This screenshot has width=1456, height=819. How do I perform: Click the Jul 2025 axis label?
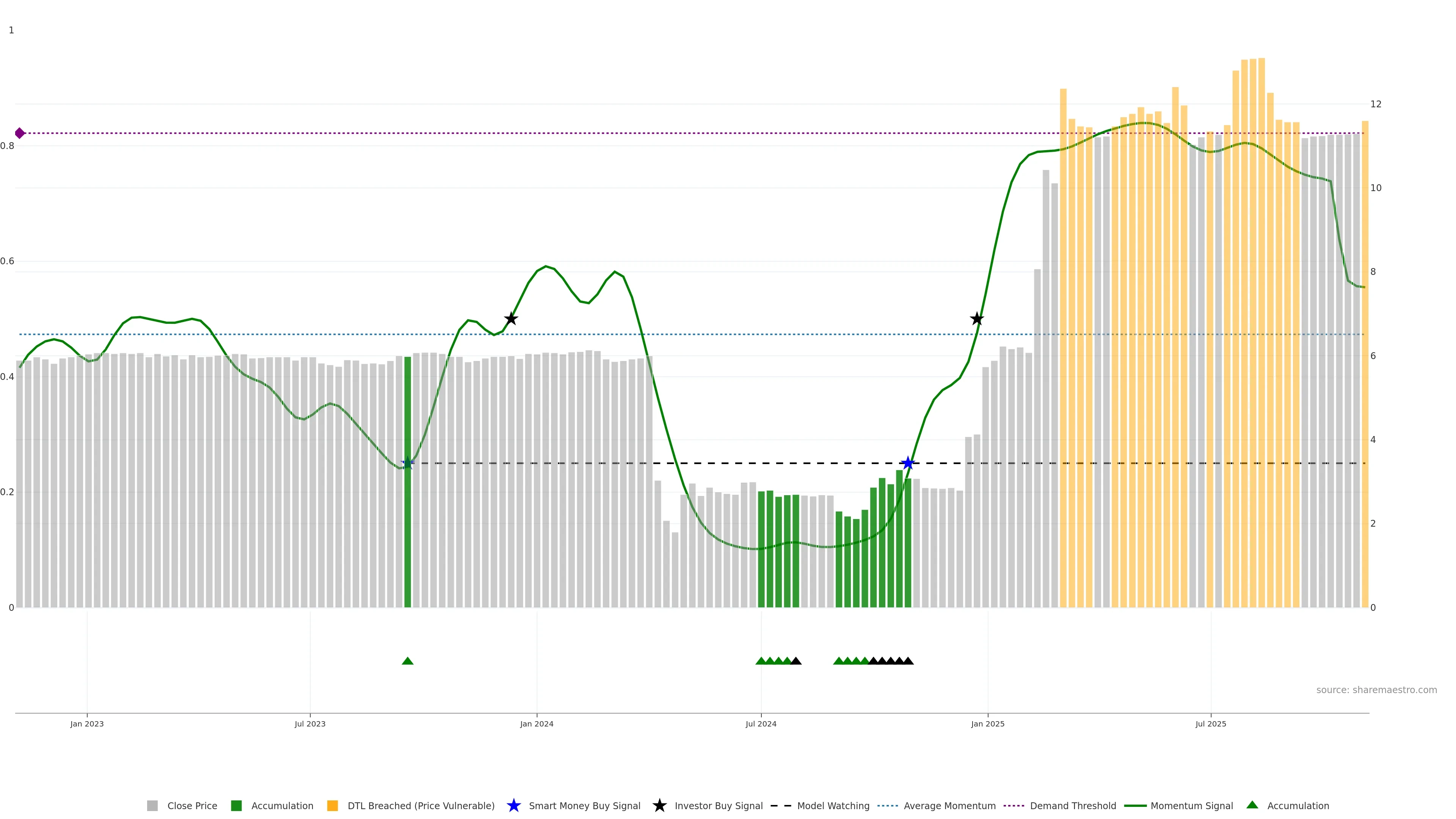click(x=1211, y=724)
